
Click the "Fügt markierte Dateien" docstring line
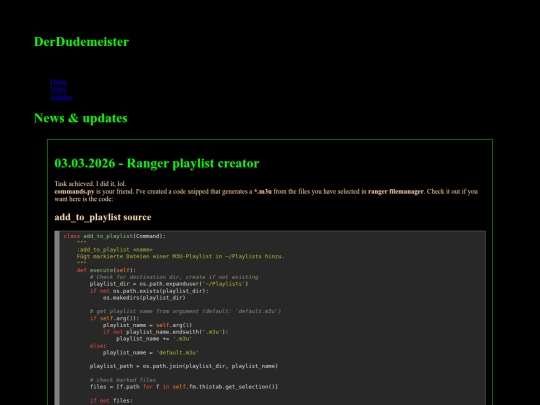(x=180, y=256)
